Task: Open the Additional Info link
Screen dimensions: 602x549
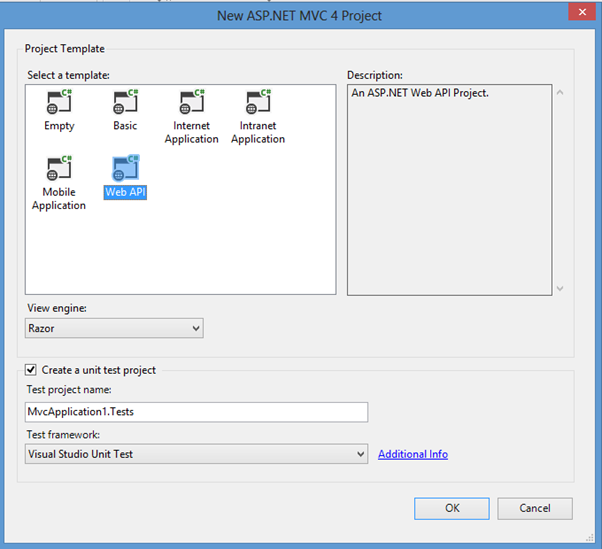Action: tap(412, 454)
